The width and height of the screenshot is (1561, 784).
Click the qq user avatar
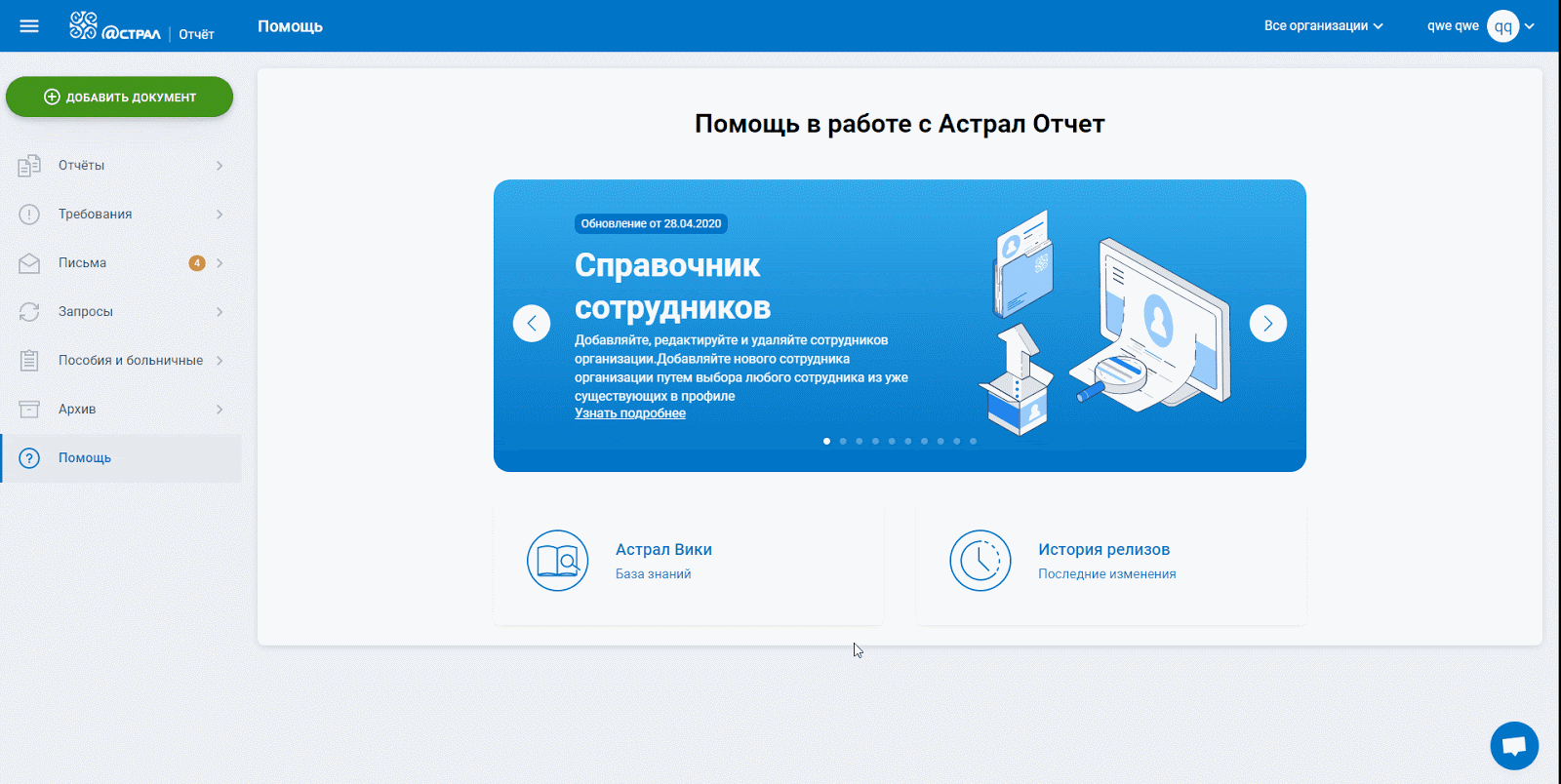click(1503, 26)
